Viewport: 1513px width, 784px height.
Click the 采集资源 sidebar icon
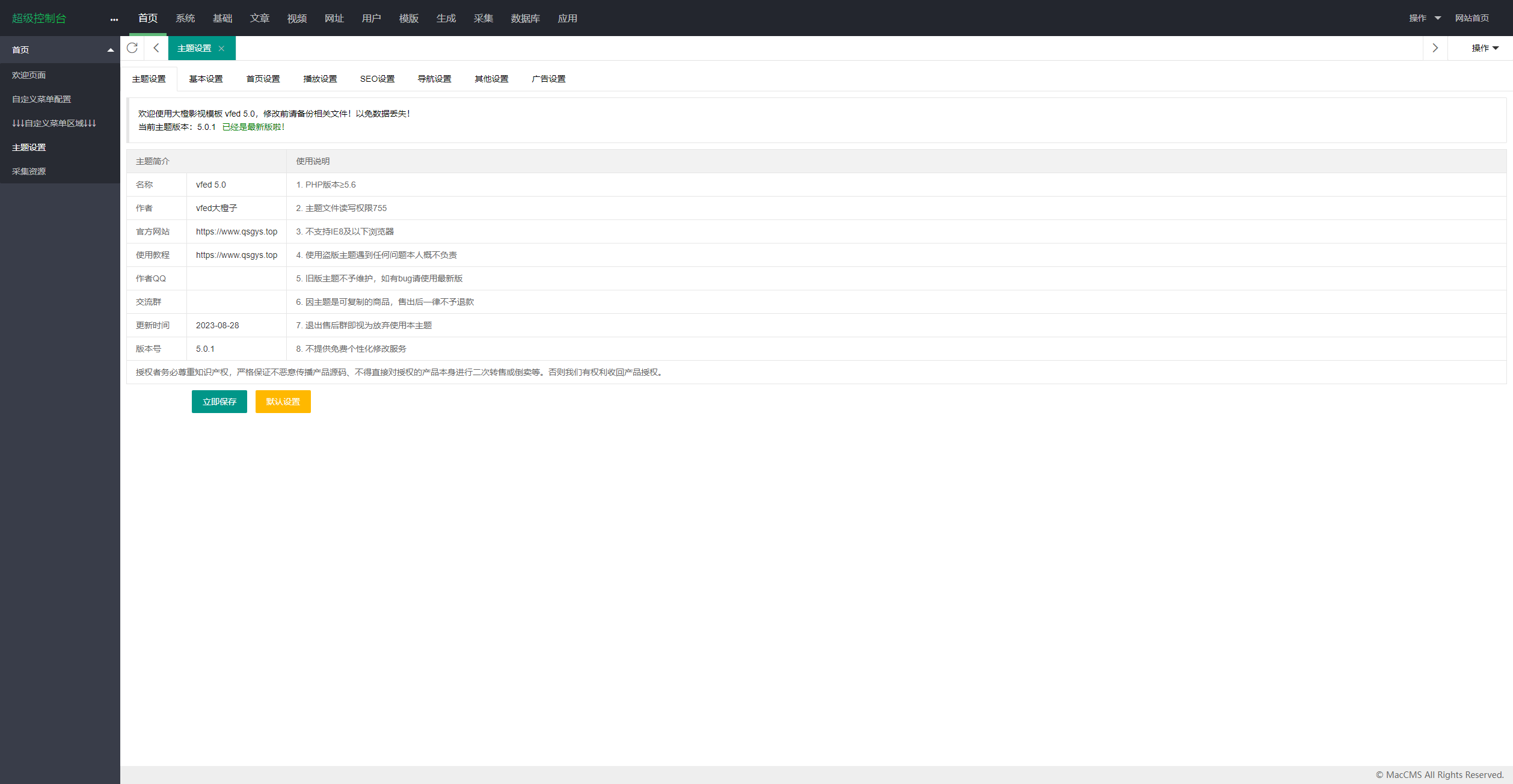pos(30,171)
